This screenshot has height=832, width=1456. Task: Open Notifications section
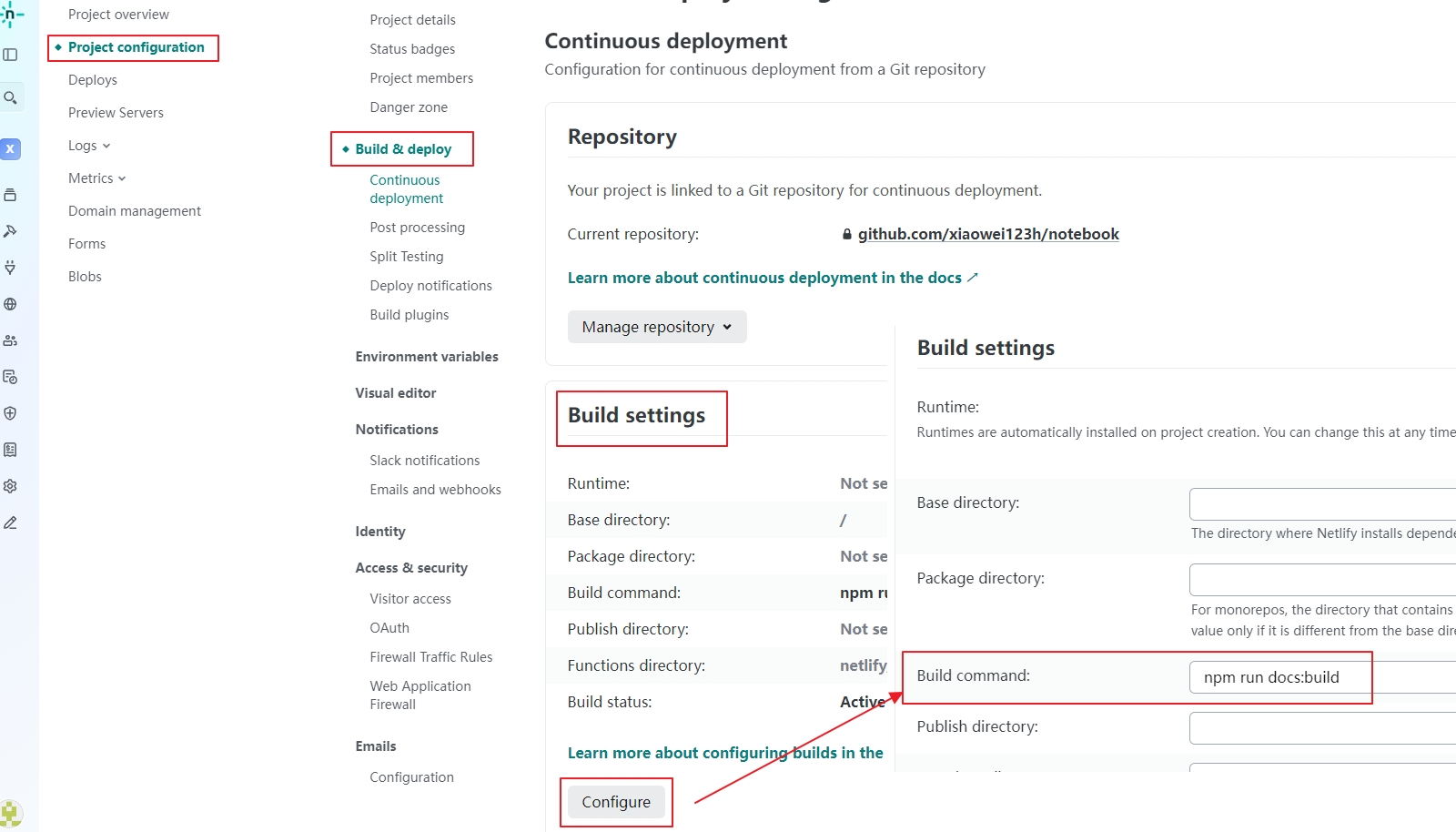(x=397, y=430)
